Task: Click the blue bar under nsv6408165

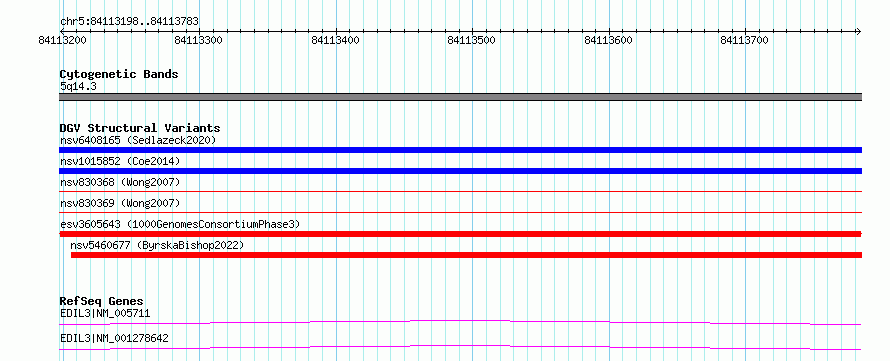Action: click(x=460, y=150)
